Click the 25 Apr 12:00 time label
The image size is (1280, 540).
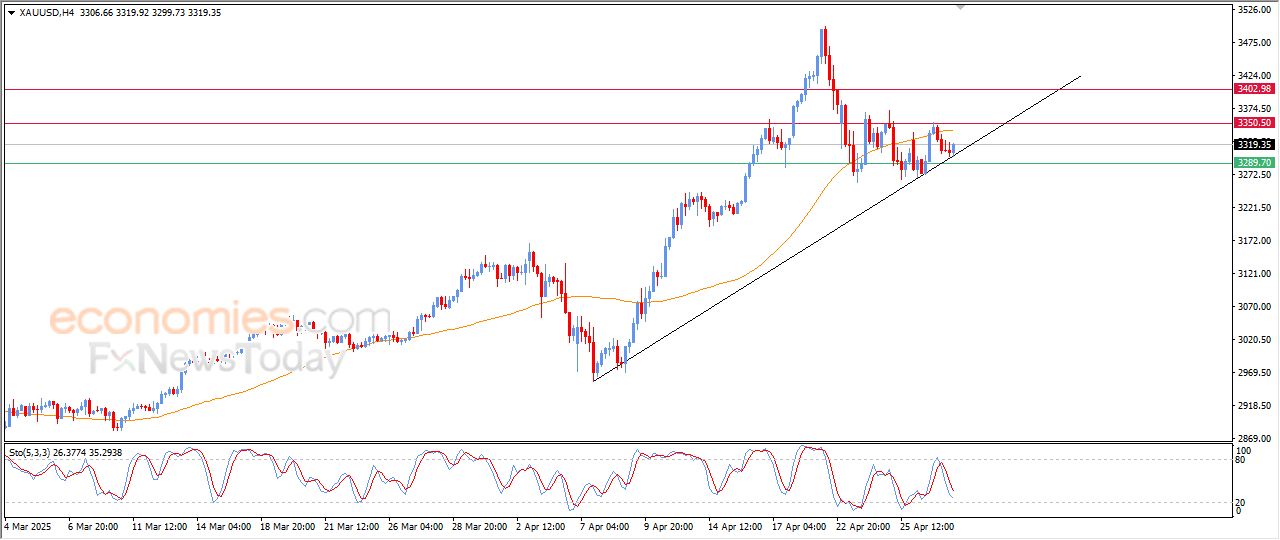(927, 526)
